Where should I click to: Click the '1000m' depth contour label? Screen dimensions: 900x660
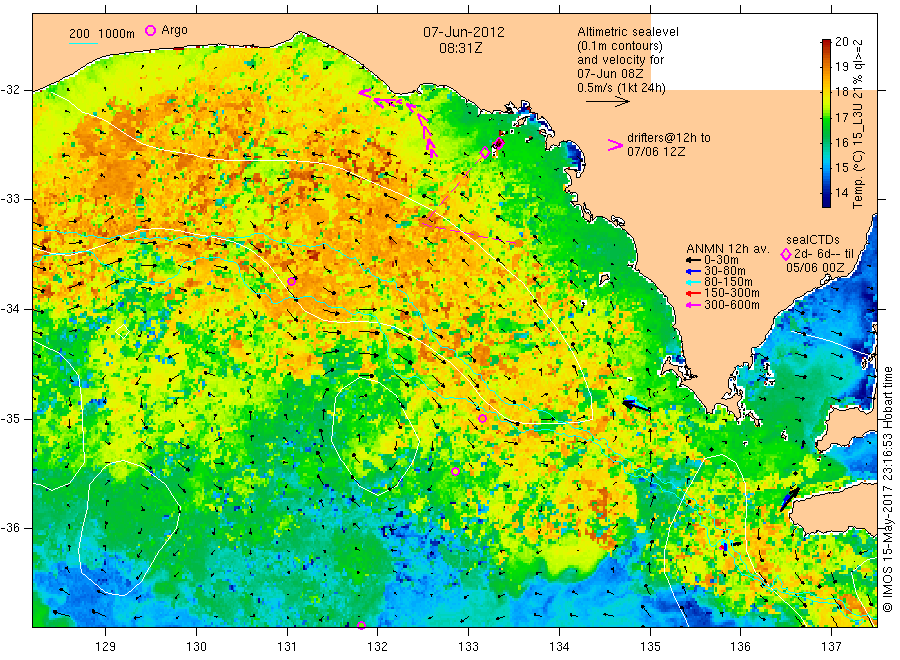(x=117, y=34)
